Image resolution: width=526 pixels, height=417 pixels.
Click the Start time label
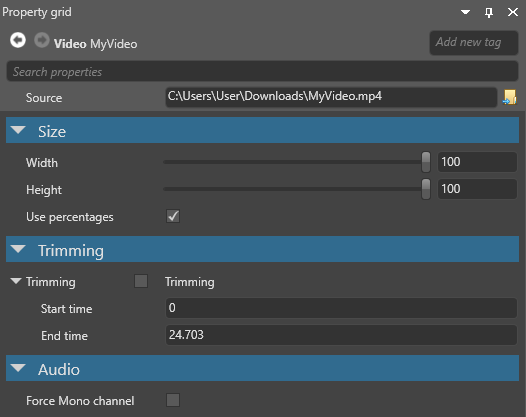[66, 309]
